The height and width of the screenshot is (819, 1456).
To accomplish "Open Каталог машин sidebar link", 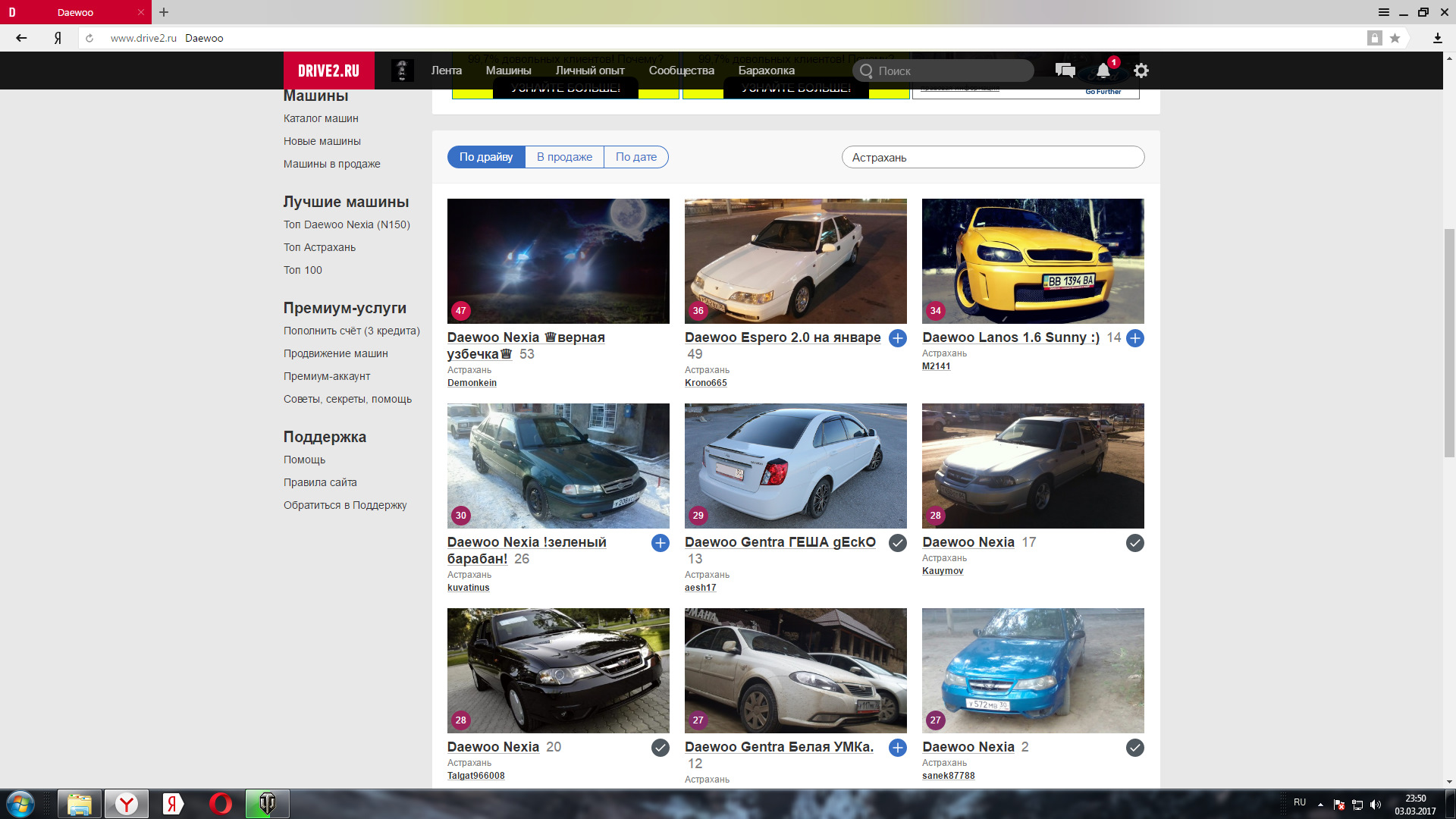I will [x=321, y=118].
